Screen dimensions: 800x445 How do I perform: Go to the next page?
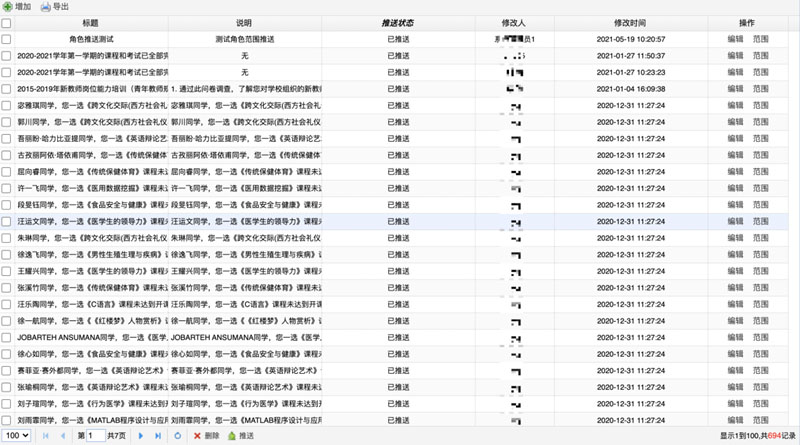point(140,436)
